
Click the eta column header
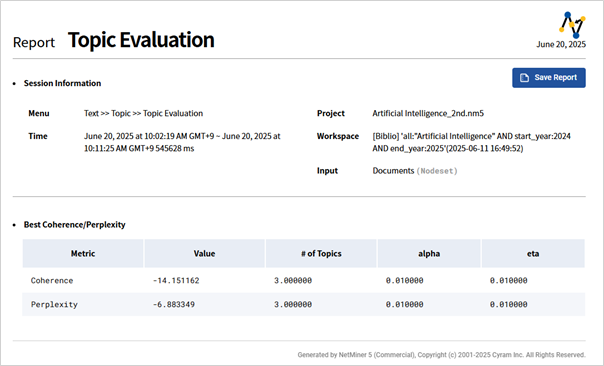533,254
